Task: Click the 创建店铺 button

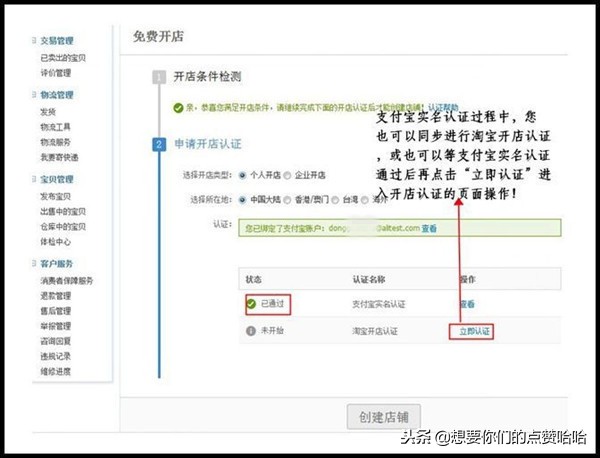Action: point(384,417)
